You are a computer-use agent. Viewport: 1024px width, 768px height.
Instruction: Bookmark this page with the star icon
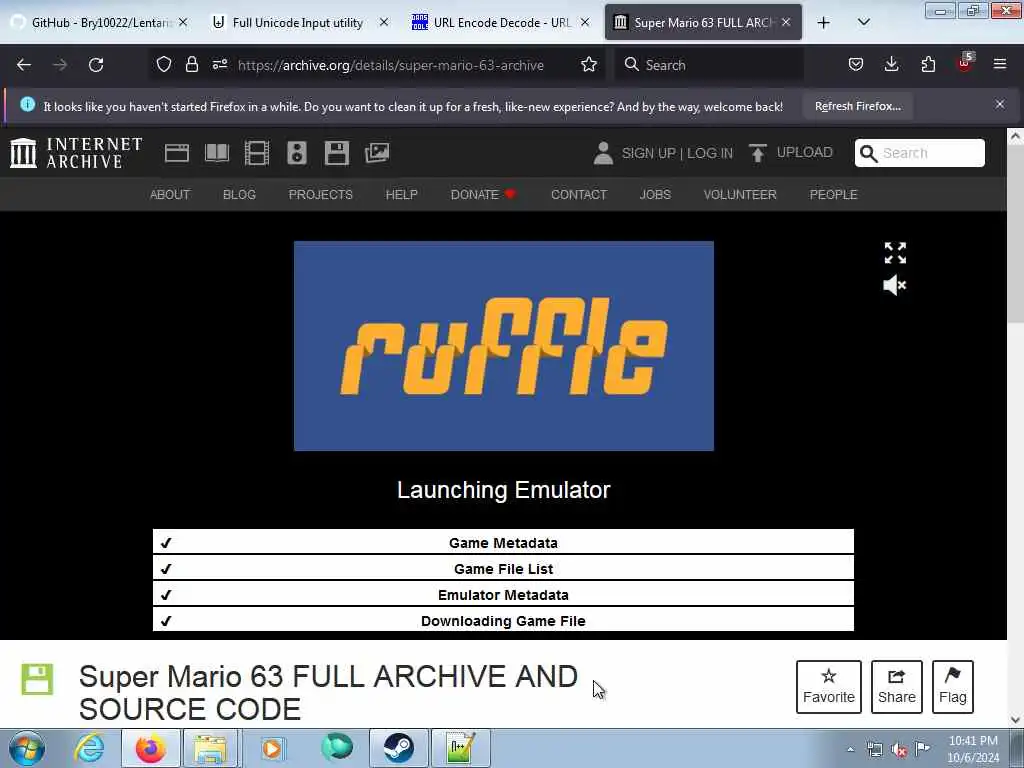[x=589, y=65]
